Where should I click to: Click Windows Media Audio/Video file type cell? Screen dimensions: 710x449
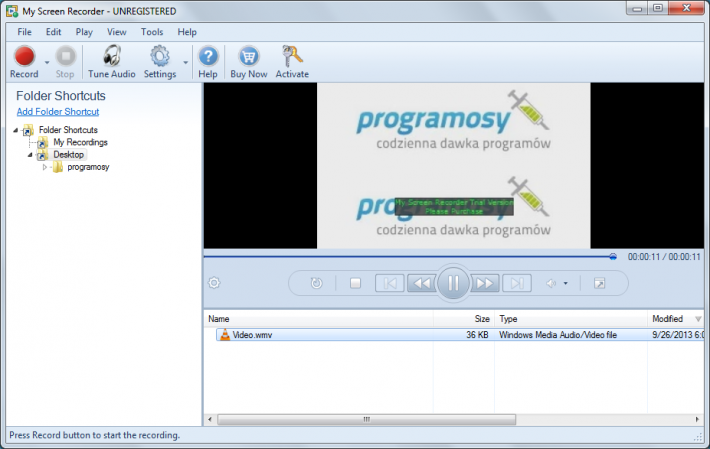click(x=558, y=335)
